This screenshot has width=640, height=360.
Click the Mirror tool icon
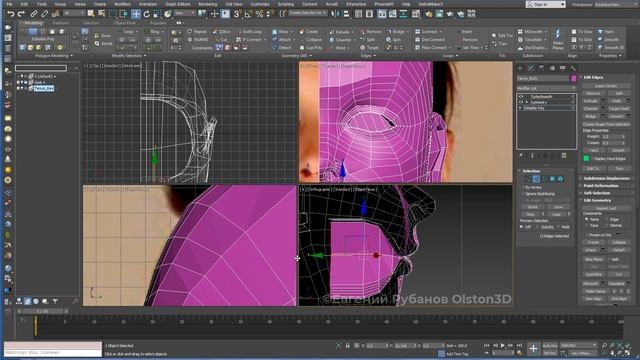point(336,14)
